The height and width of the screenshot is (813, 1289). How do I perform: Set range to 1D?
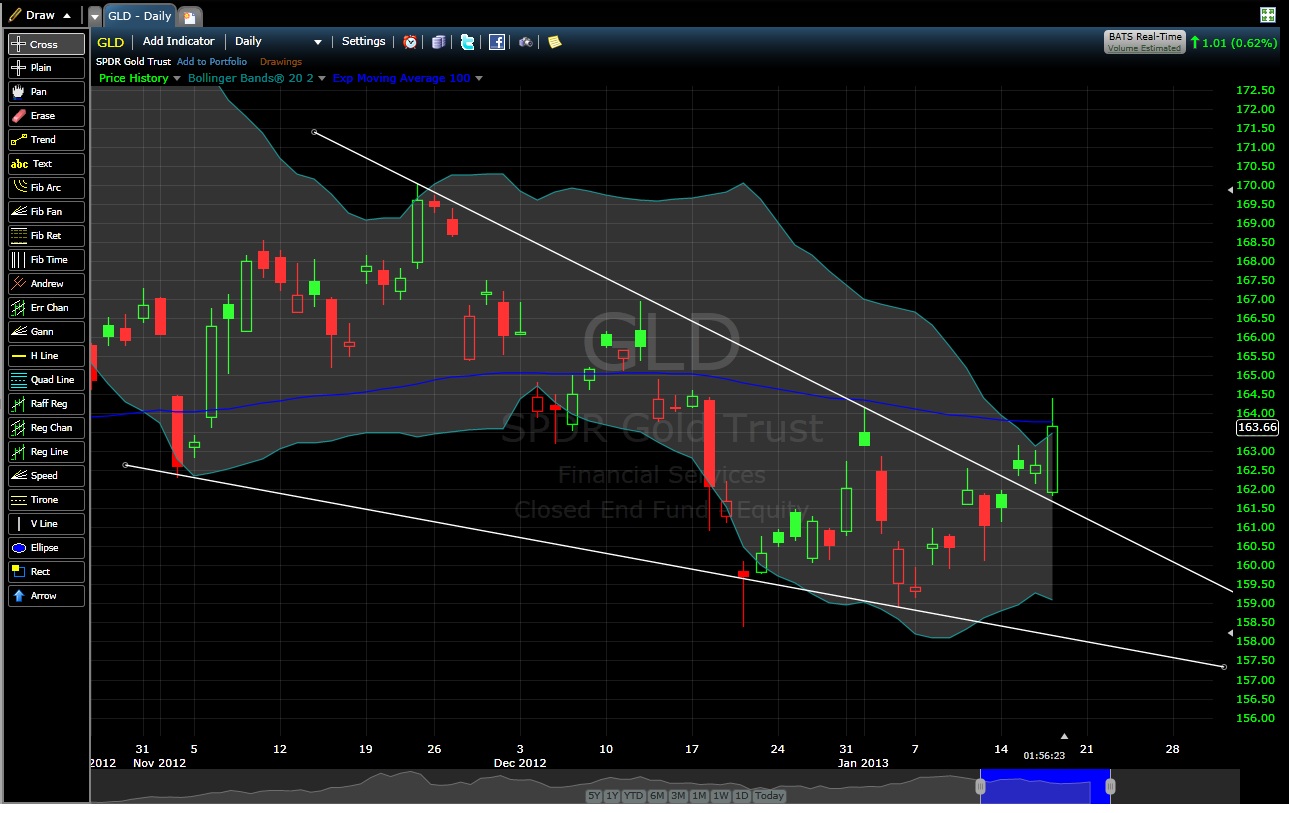pos(742,796)
